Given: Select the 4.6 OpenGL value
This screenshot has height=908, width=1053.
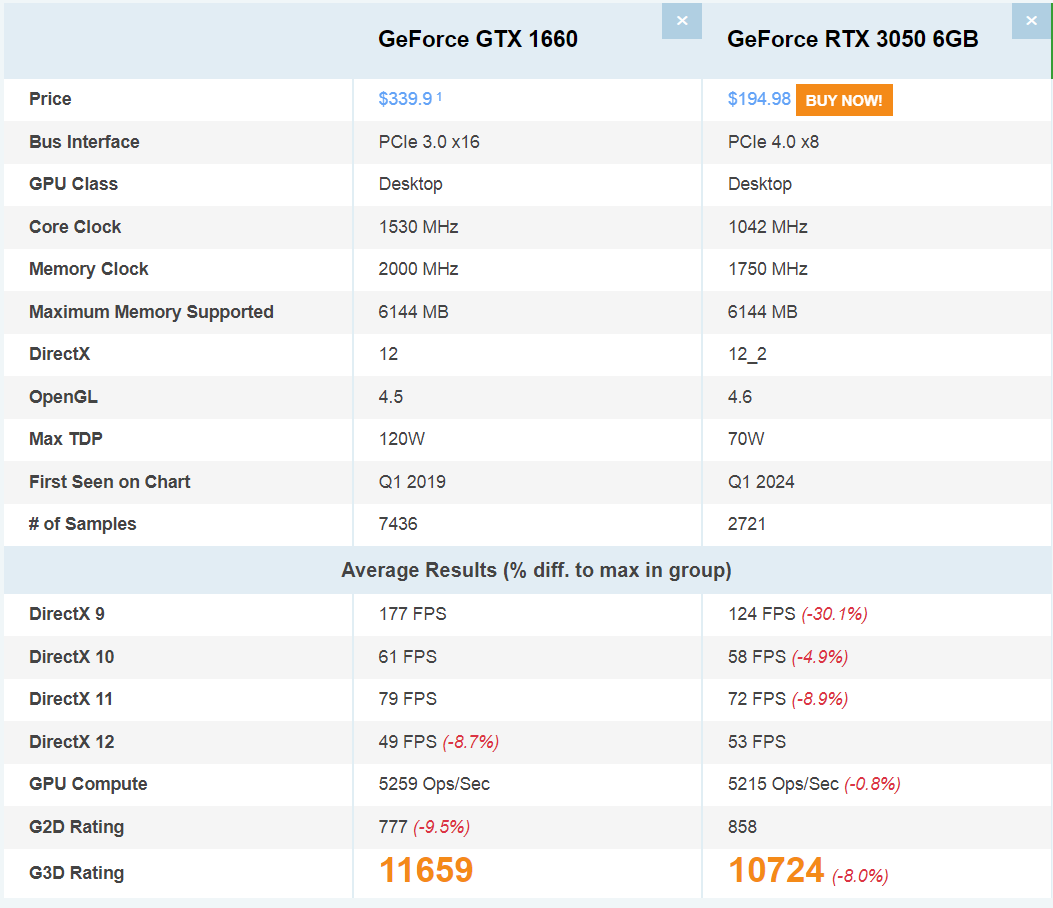Looking at the screenshot, I should click(x=740, y=397).
